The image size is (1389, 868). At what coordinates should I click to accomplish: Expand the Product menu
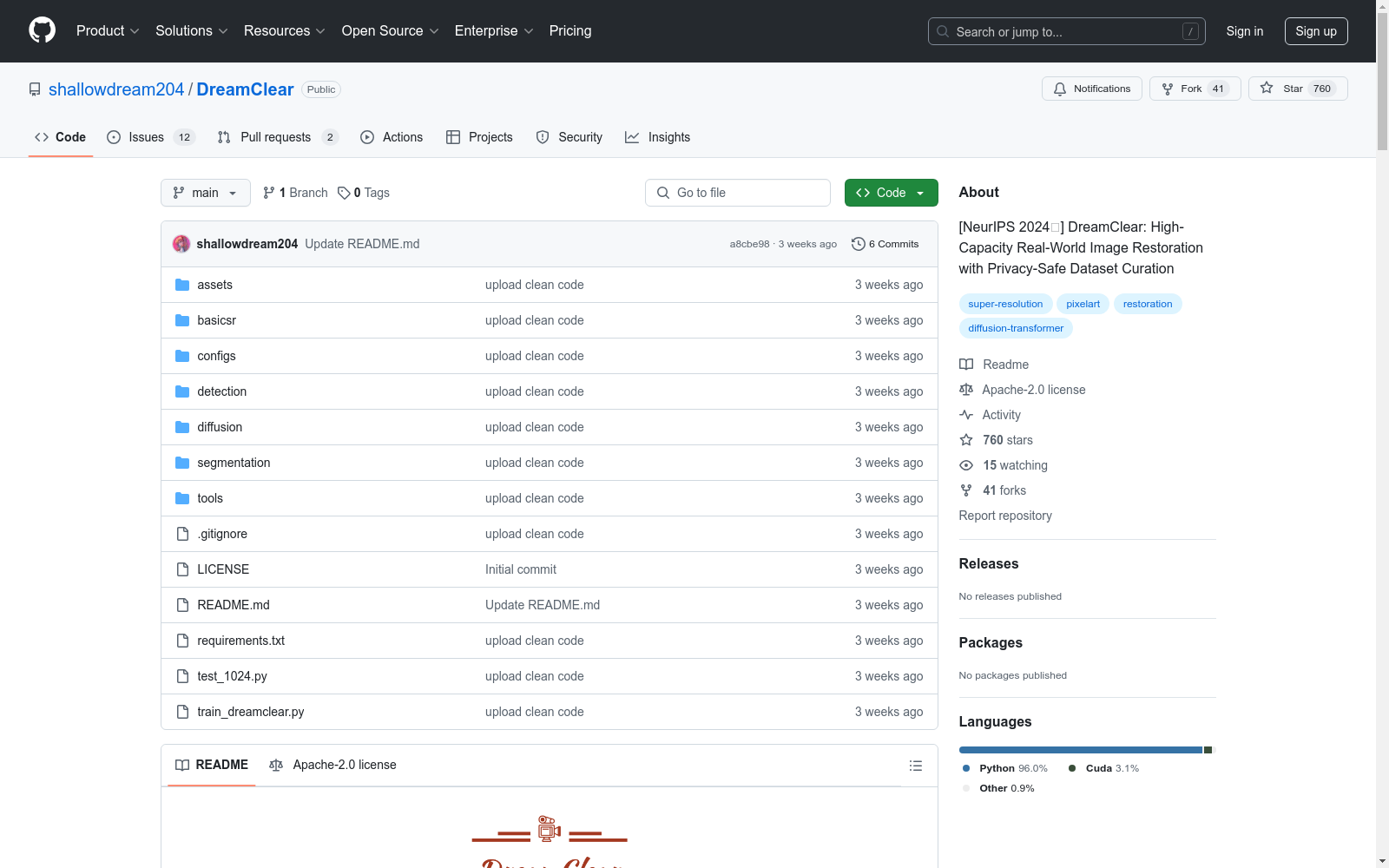pos(108,31)
